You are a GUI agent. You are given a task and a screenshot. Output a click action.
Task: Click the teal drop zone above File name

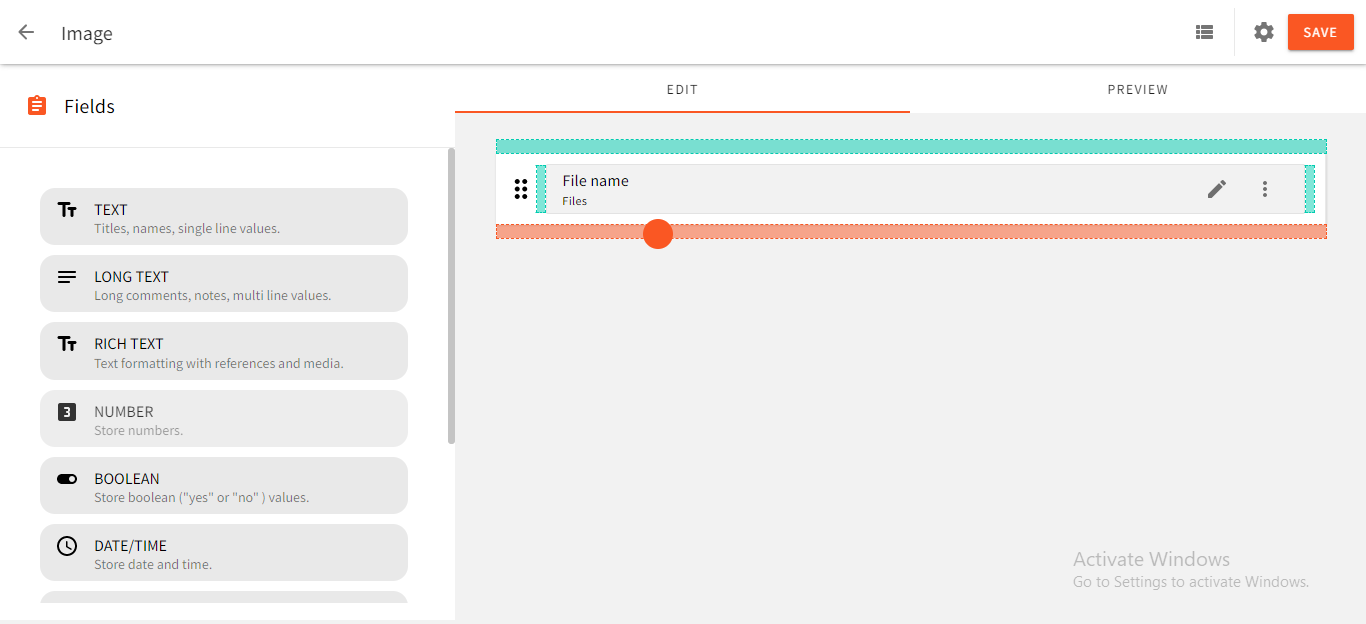(911, 146)
